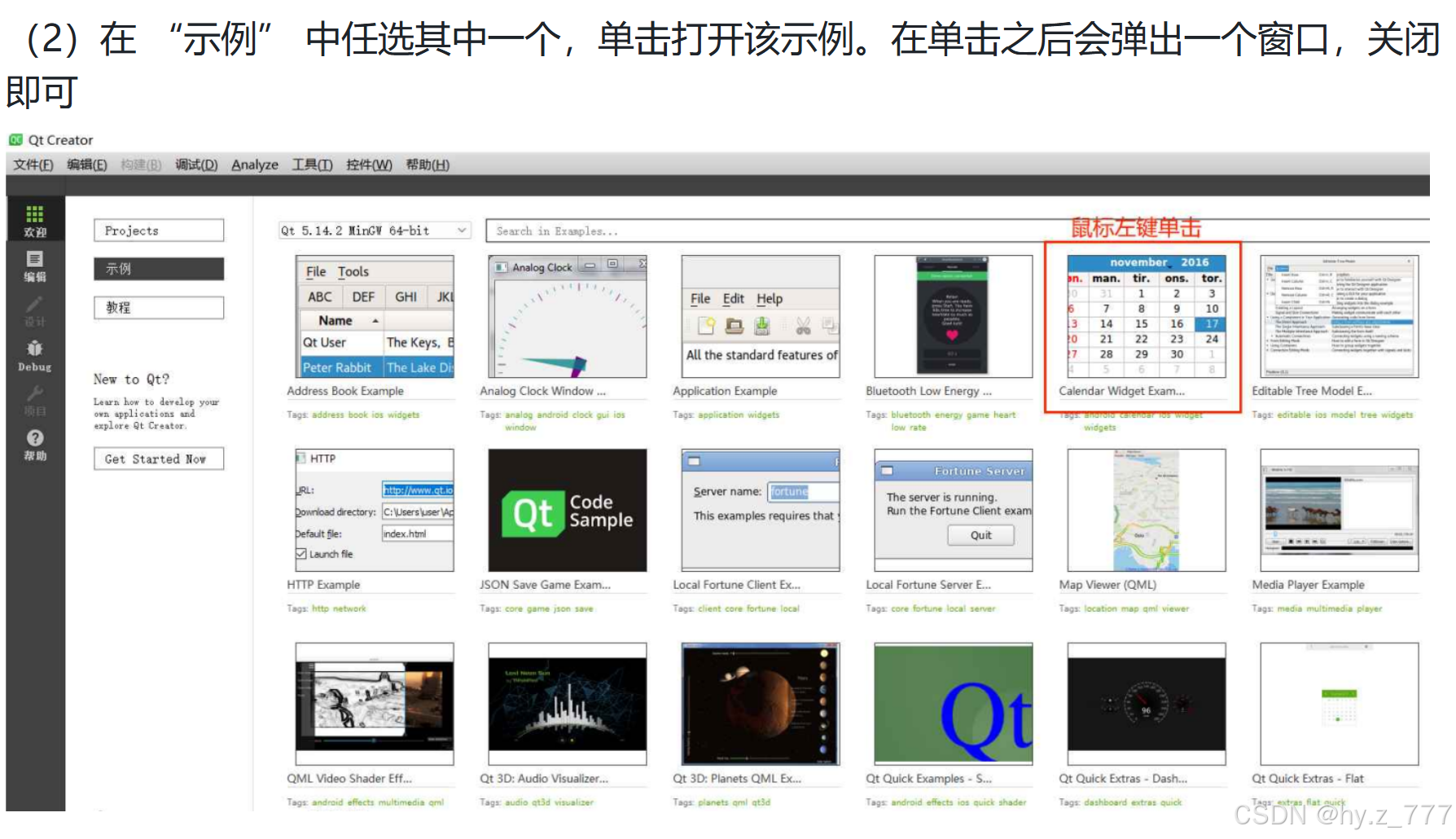Open the Help mode question mark icon
This screenshot has height=839, width=1456.
(x=35, y=445)
